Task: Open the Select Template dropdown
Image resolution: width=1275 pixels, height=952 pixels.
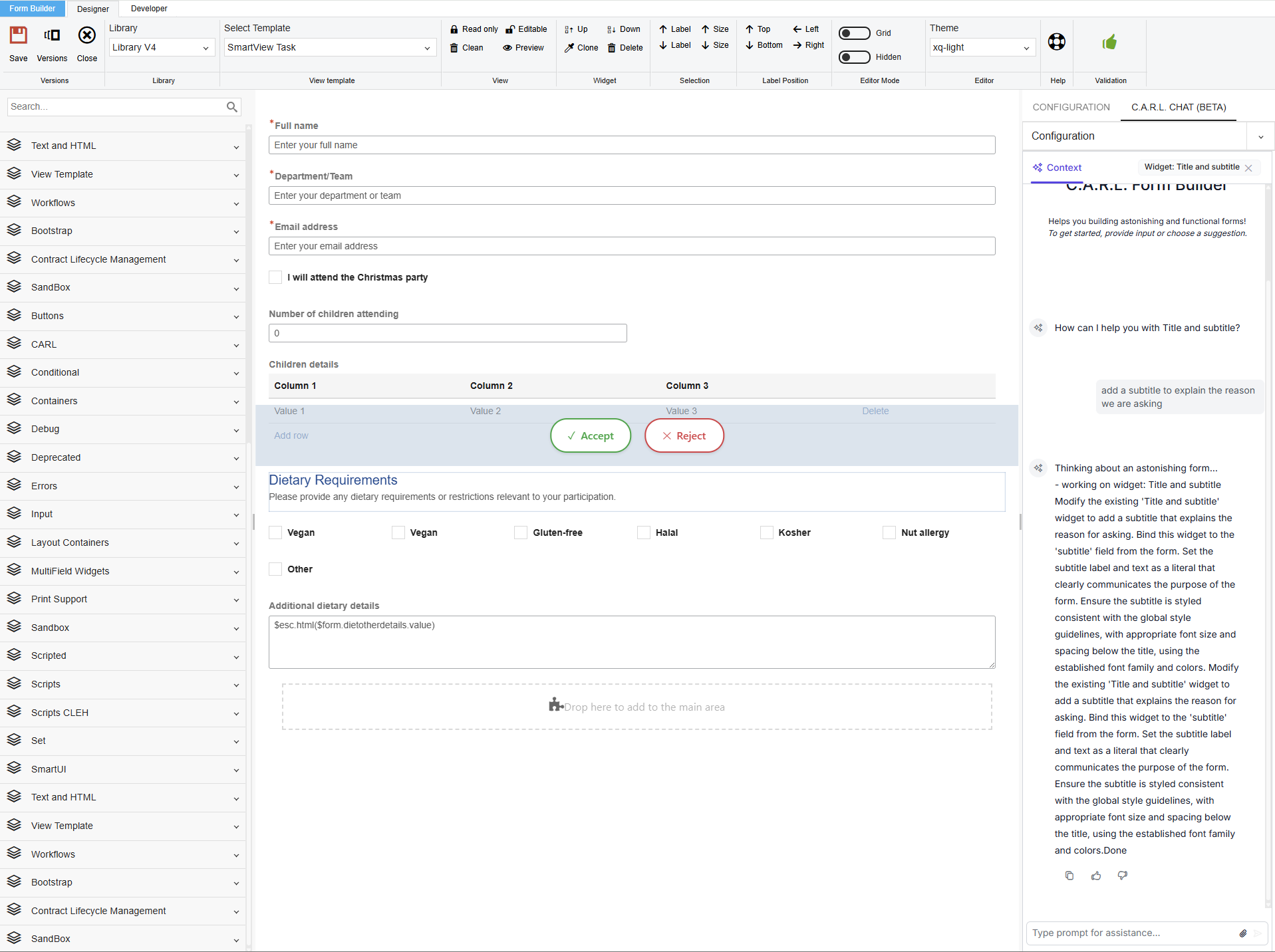Action: point(329,48)
